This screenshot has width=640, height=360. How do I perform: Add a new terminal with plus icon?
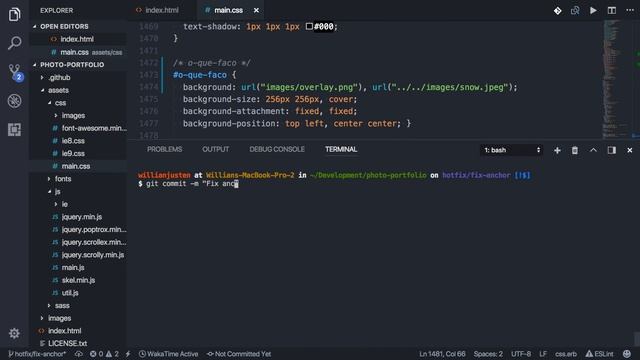pos(557,151)
